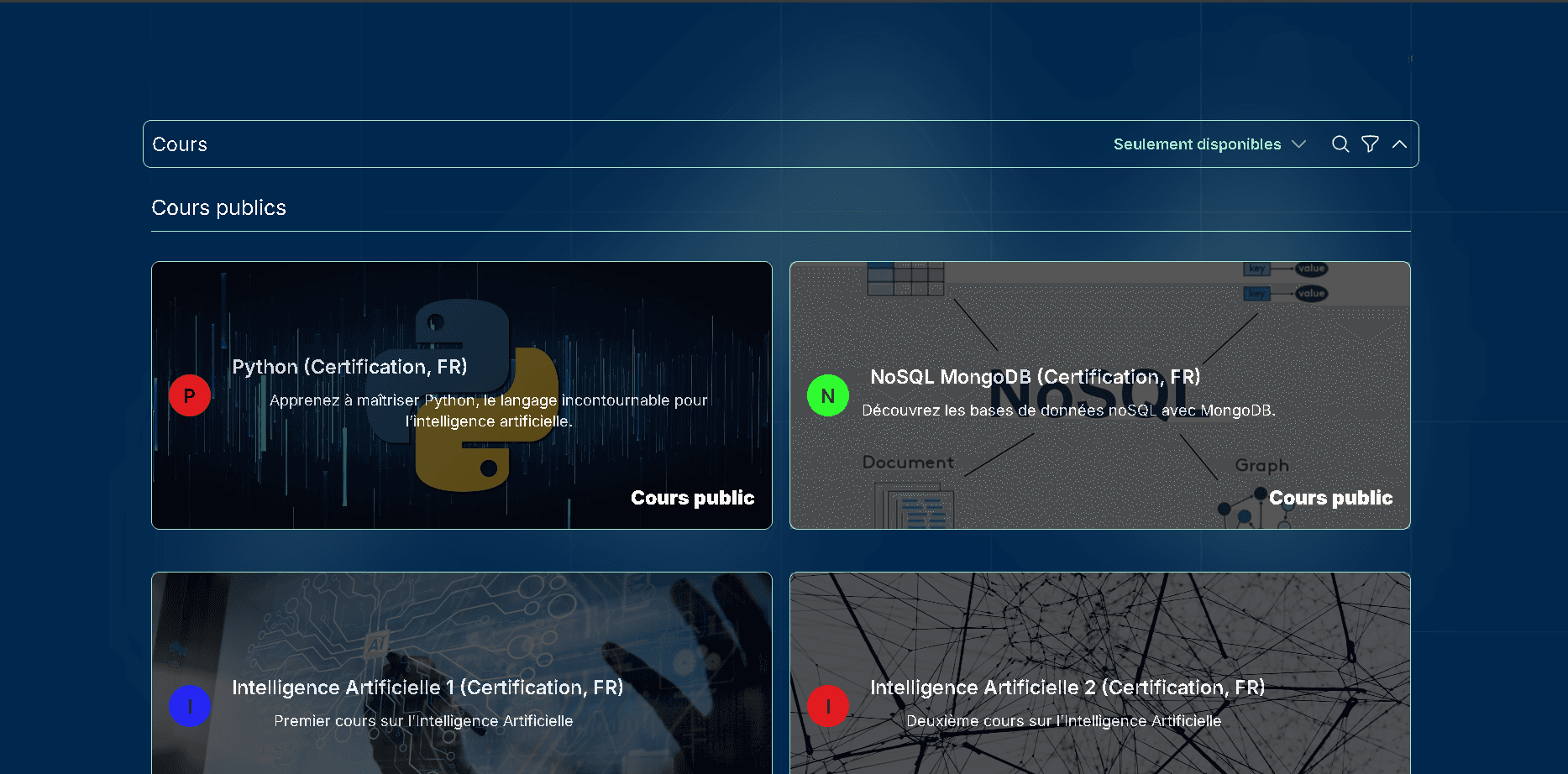Click the red P avatar for Python
Image resolution: width=1568 pixels, height=774 pixels.
(x=190, y=395)
